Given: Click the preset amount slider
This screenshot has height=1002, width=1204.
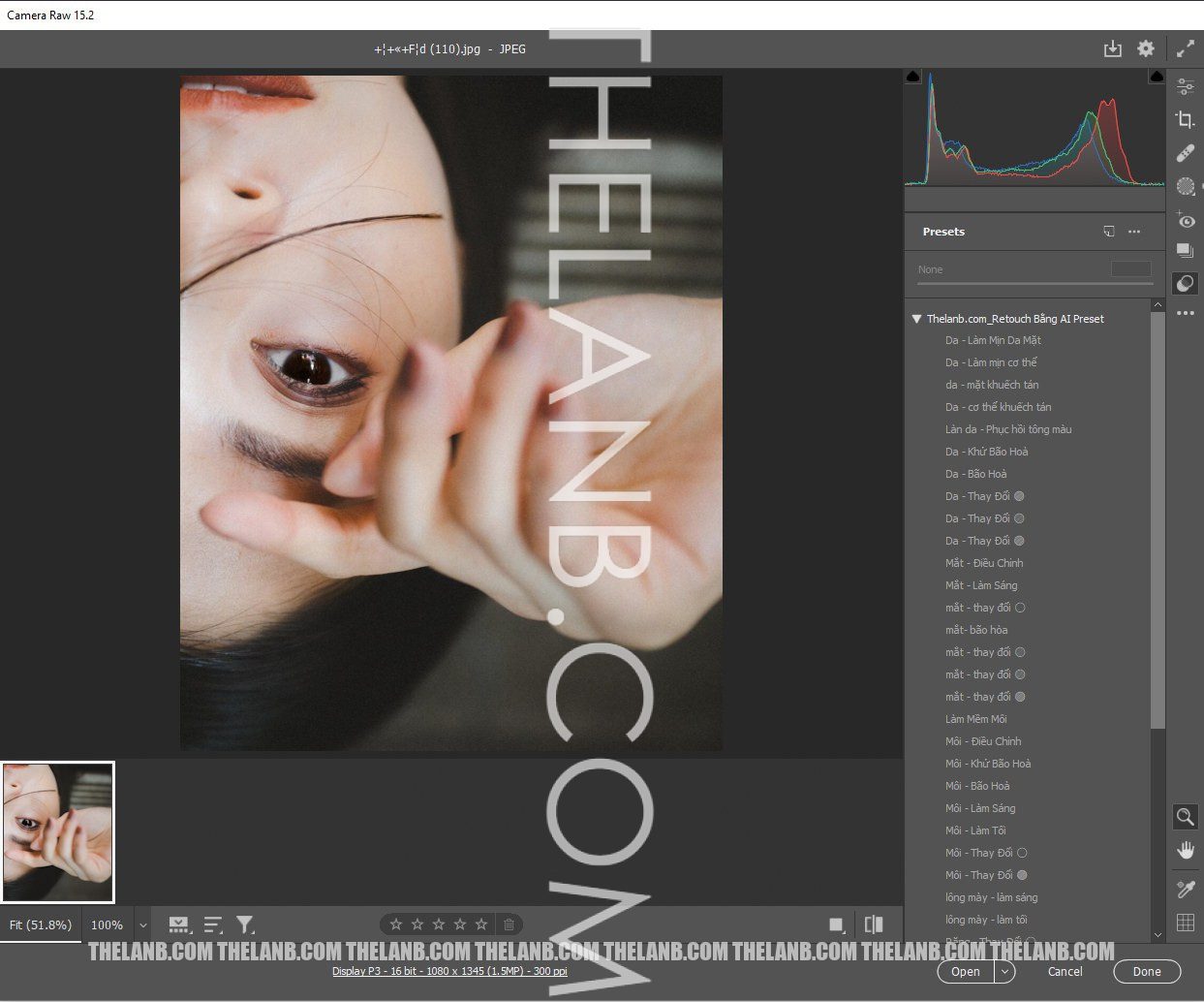Looking at the screenshot, I should coord(1034,283).
